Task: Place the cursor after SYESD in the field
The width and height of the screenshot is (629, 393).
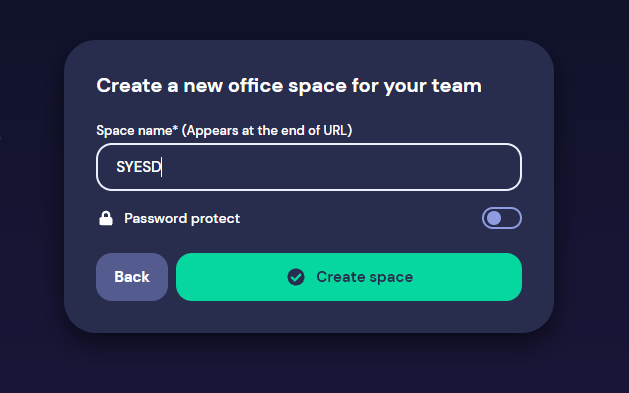Action: tap(162, 167)
